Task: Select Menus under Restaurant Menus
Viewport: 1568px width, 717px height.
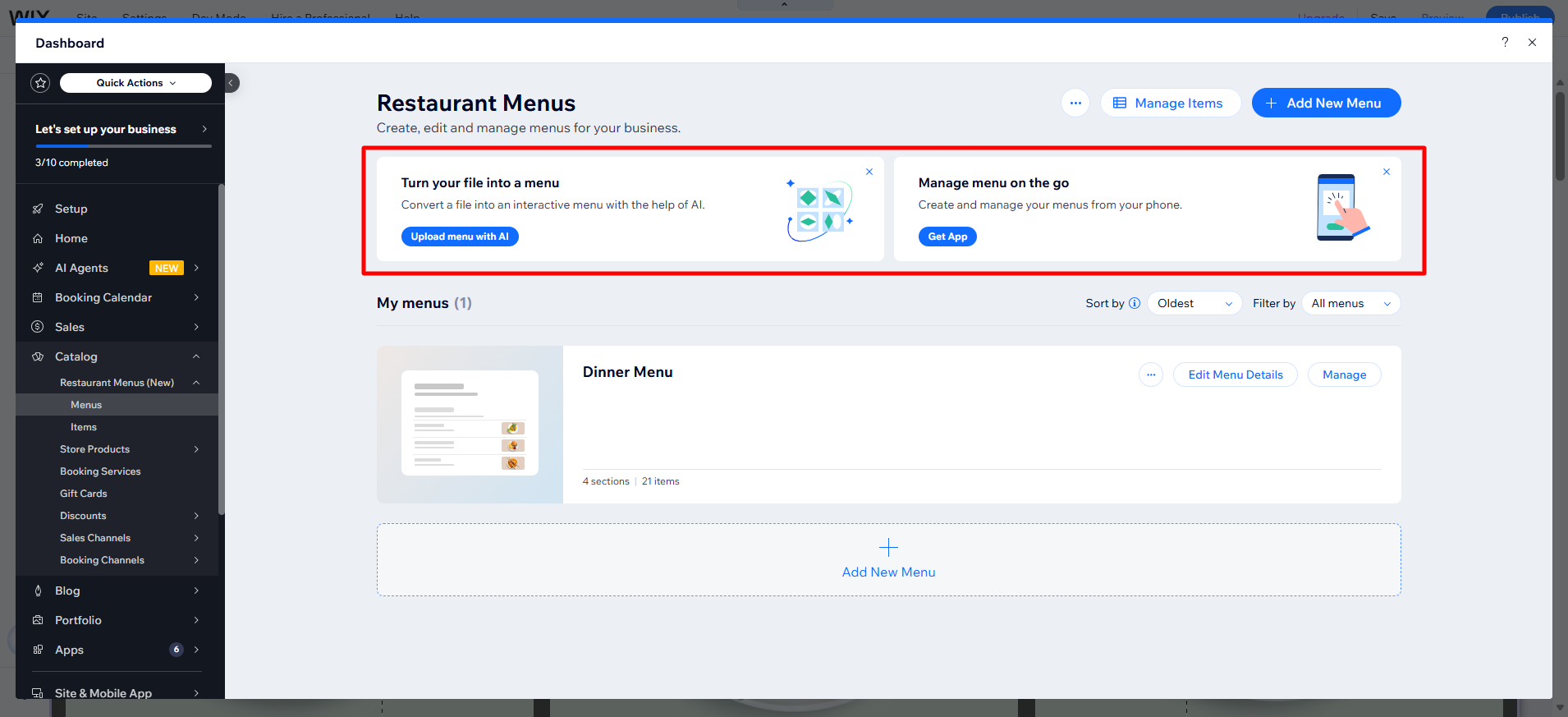Action: [117, 405]
